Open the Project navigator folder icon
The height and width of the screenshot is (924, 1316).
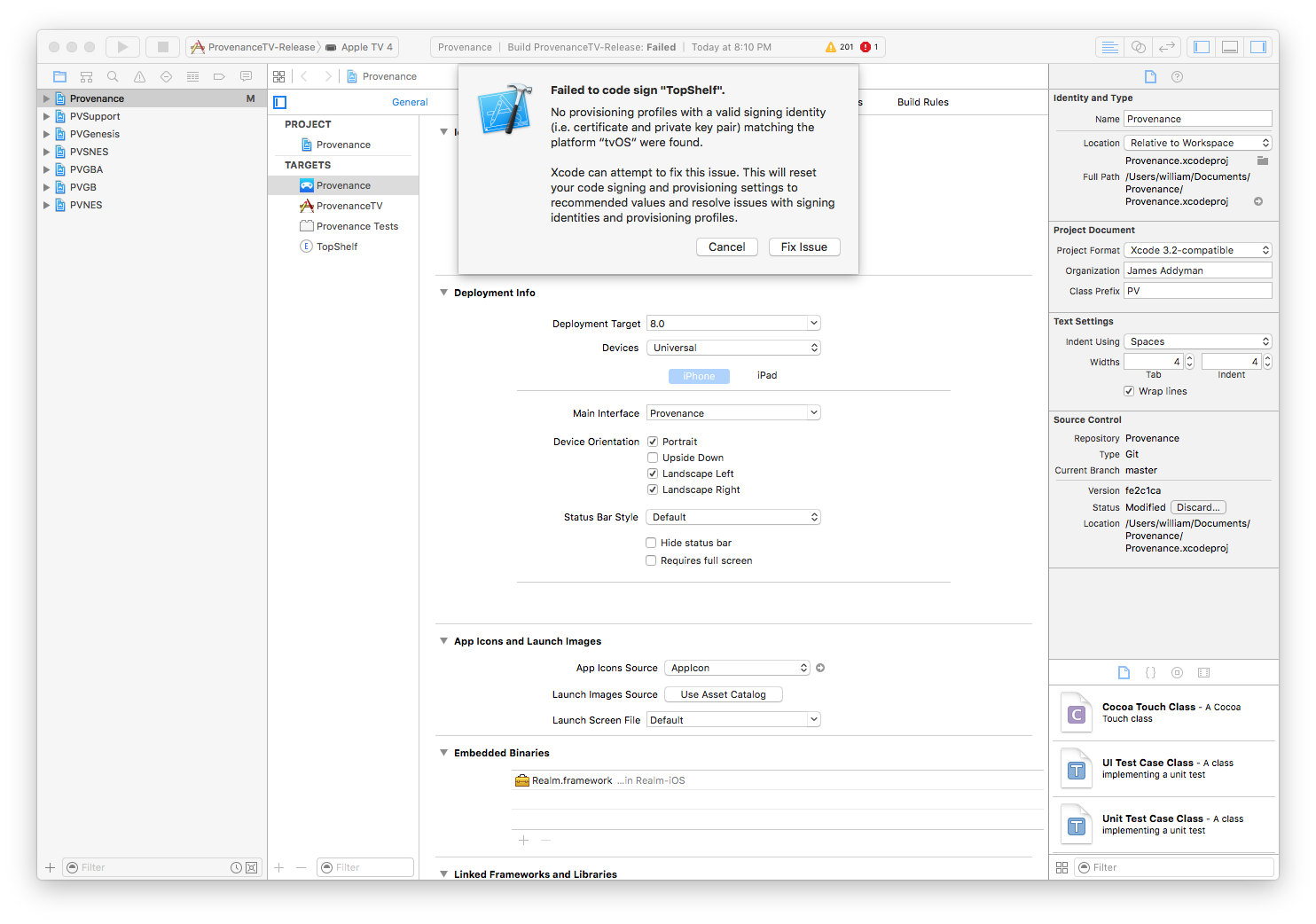[59, 76]
